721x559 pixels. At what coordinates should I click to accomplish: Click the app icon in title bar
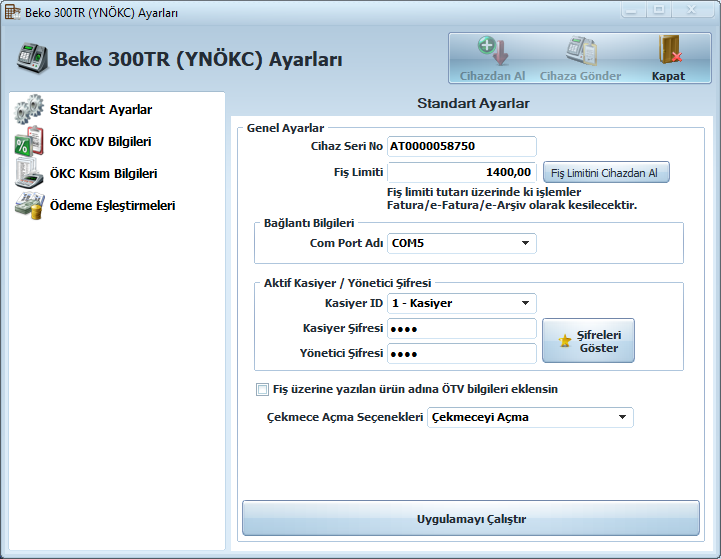(x=13, y=10)
